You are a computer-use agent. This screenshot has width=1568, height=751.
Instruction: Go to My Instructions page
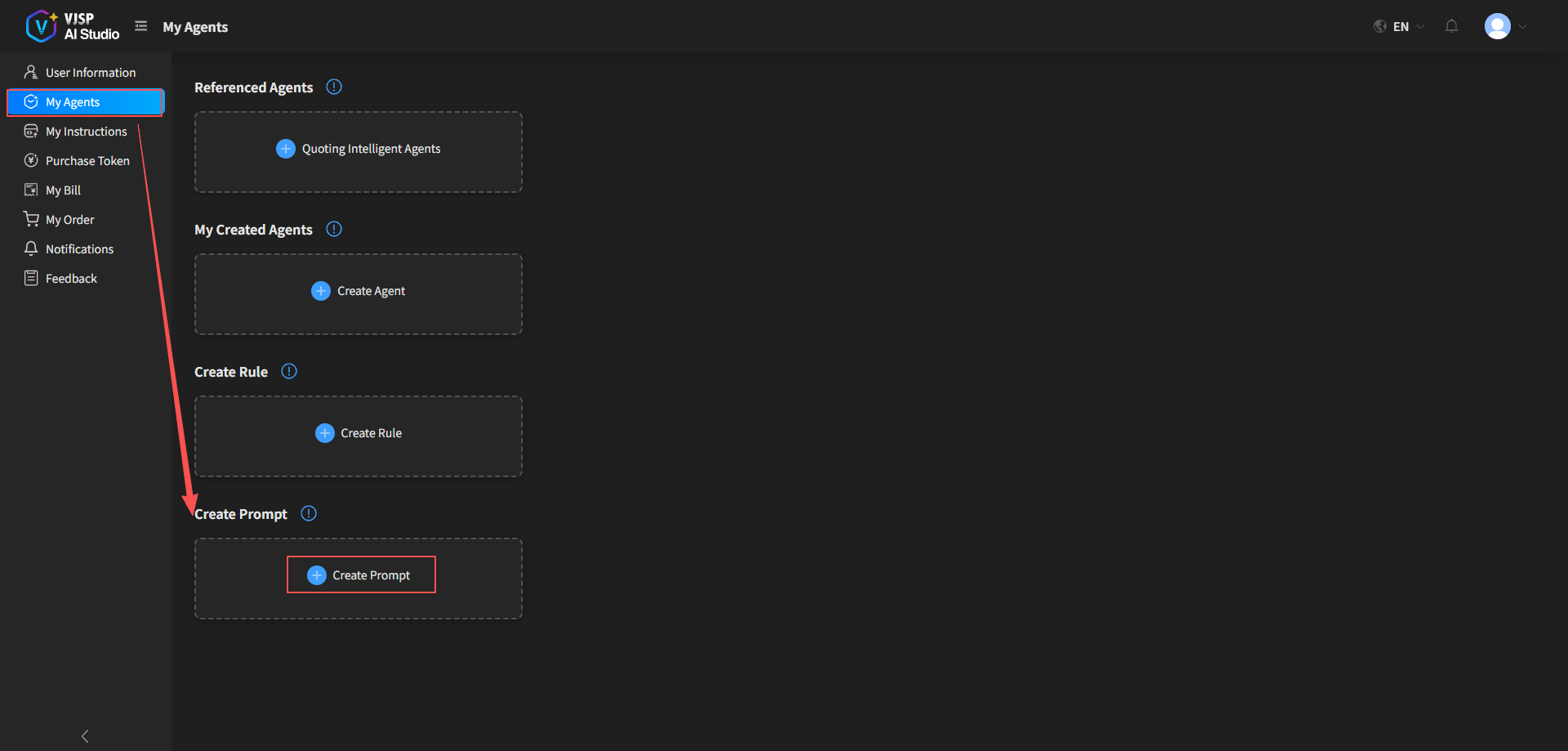[x=86, y=132]
